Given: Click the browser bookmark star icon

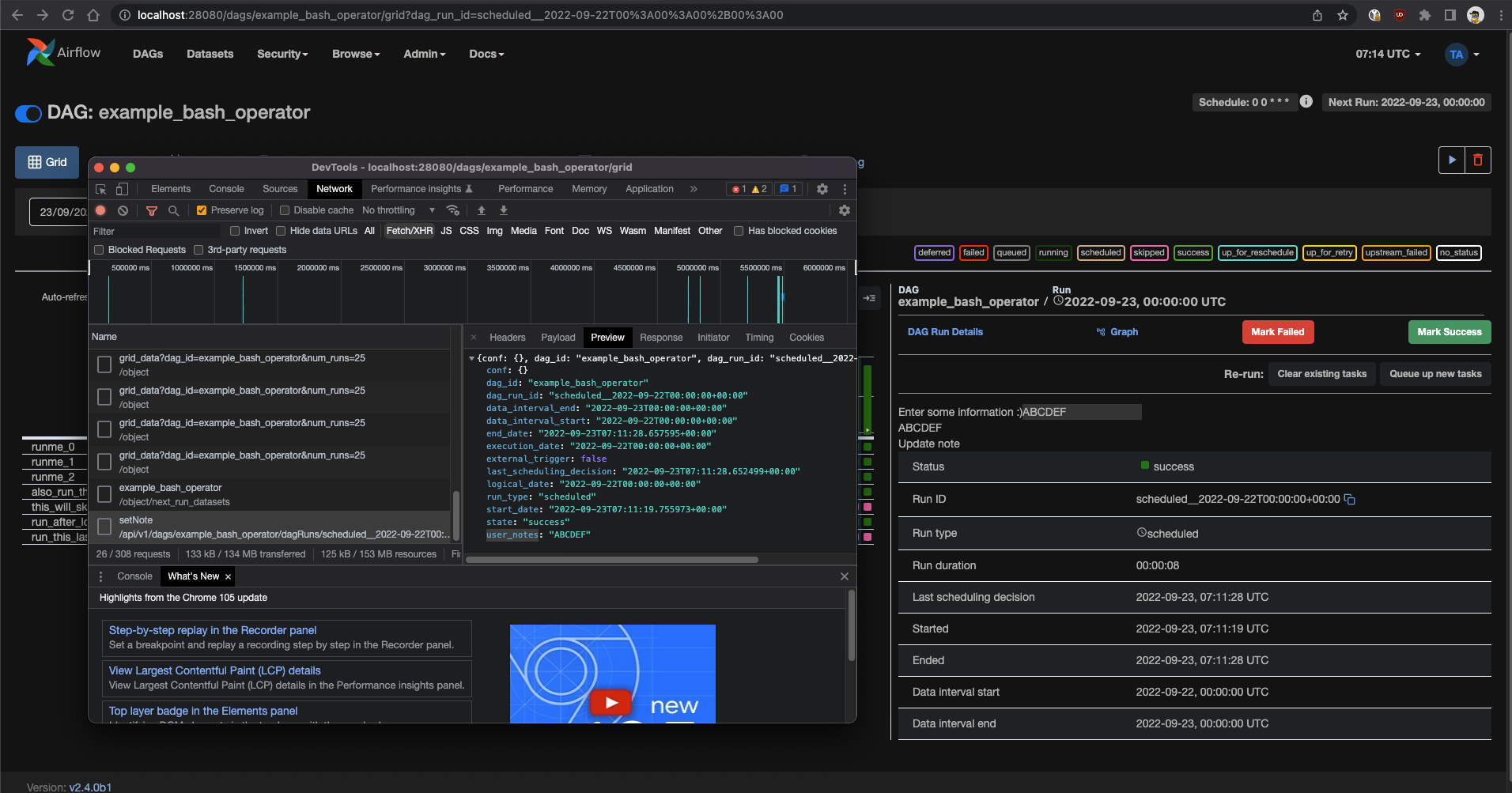Looking at the screenshot, I should point(1343,15).
